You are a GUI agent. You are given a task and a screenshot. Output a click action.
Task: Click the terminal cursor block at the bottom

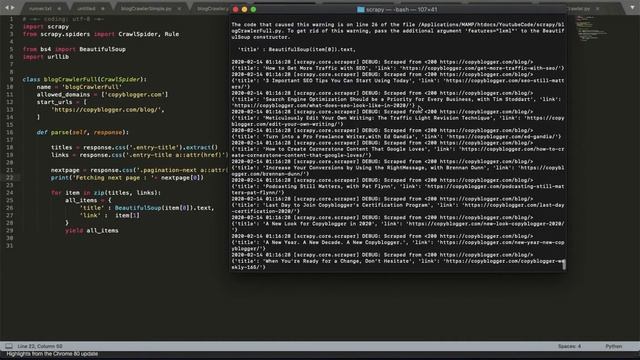point(564,265)
